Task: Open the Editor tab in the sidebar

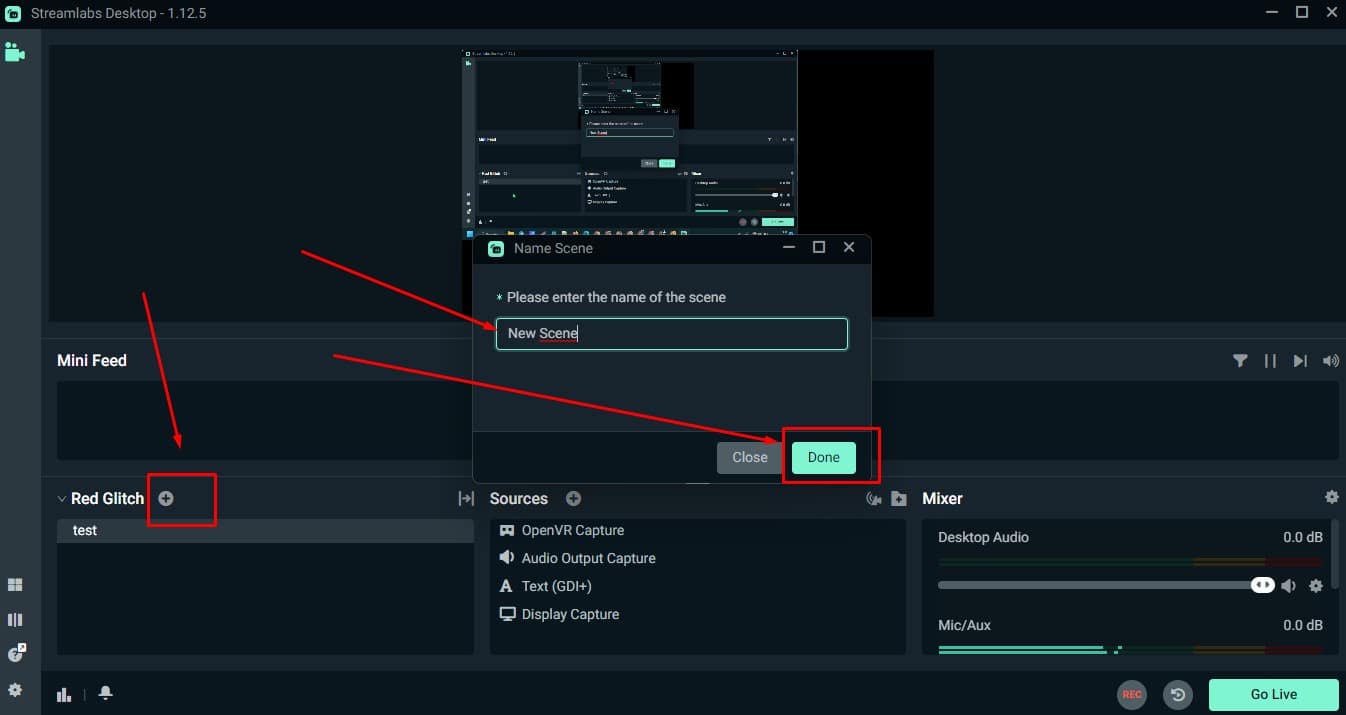Action: [14, 52]
